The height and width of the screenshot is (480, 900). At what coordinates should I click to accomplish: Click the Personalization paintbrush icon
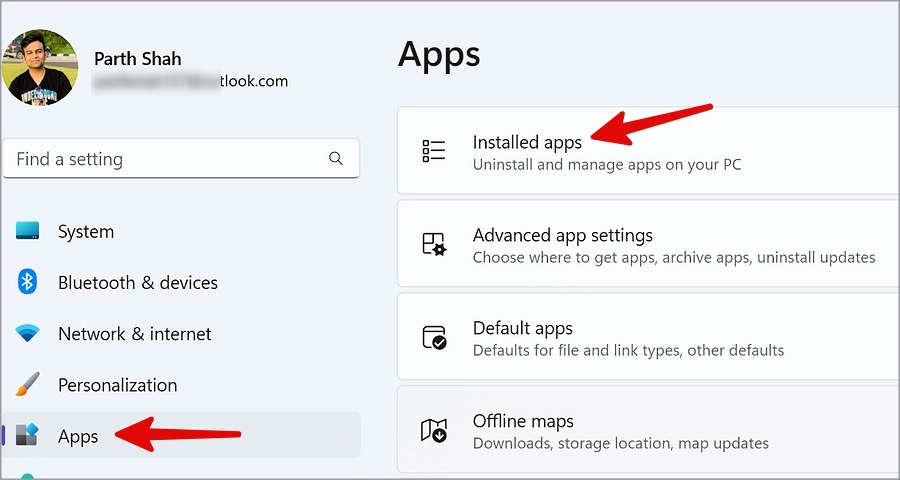(x=27, y=384)
